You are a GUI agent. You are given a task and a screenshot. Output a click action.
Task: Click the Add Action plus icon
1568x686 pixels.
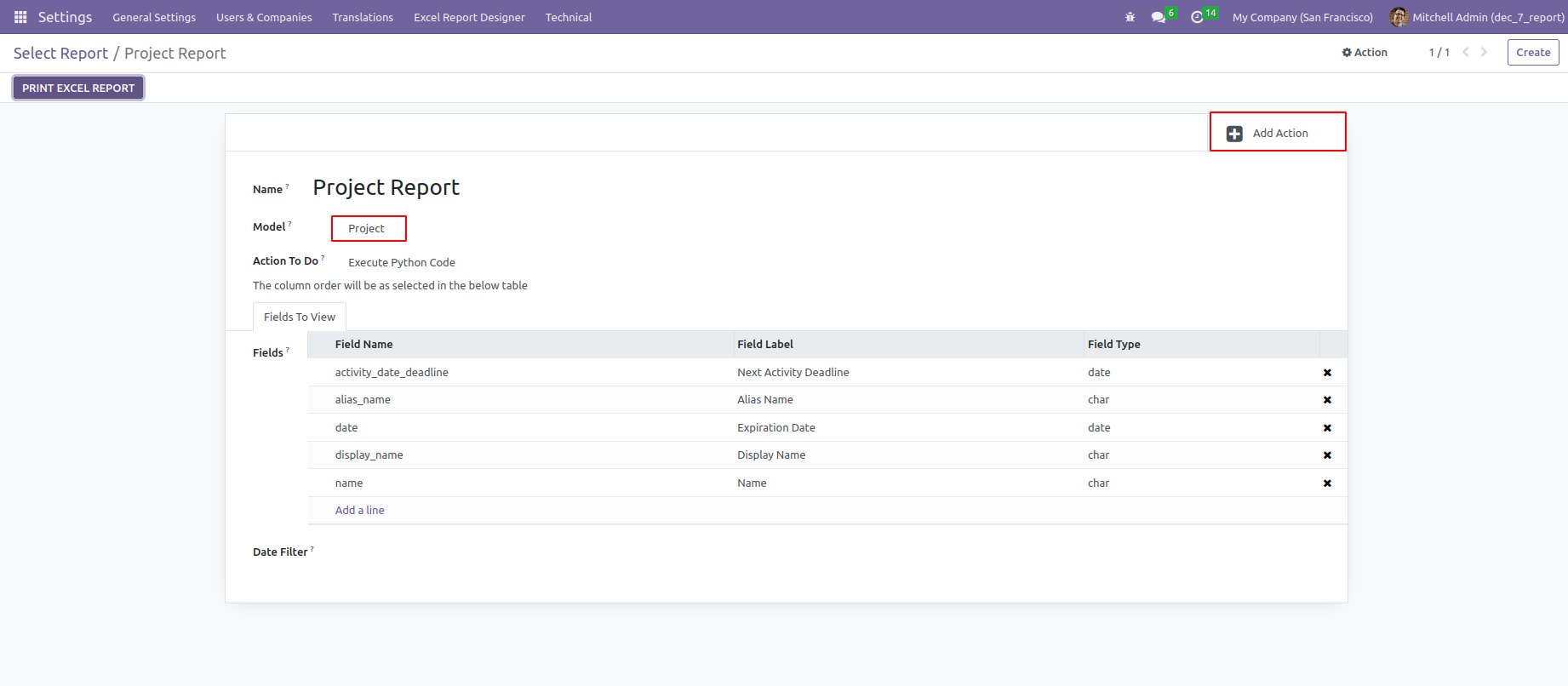(x=1234, y=134)
